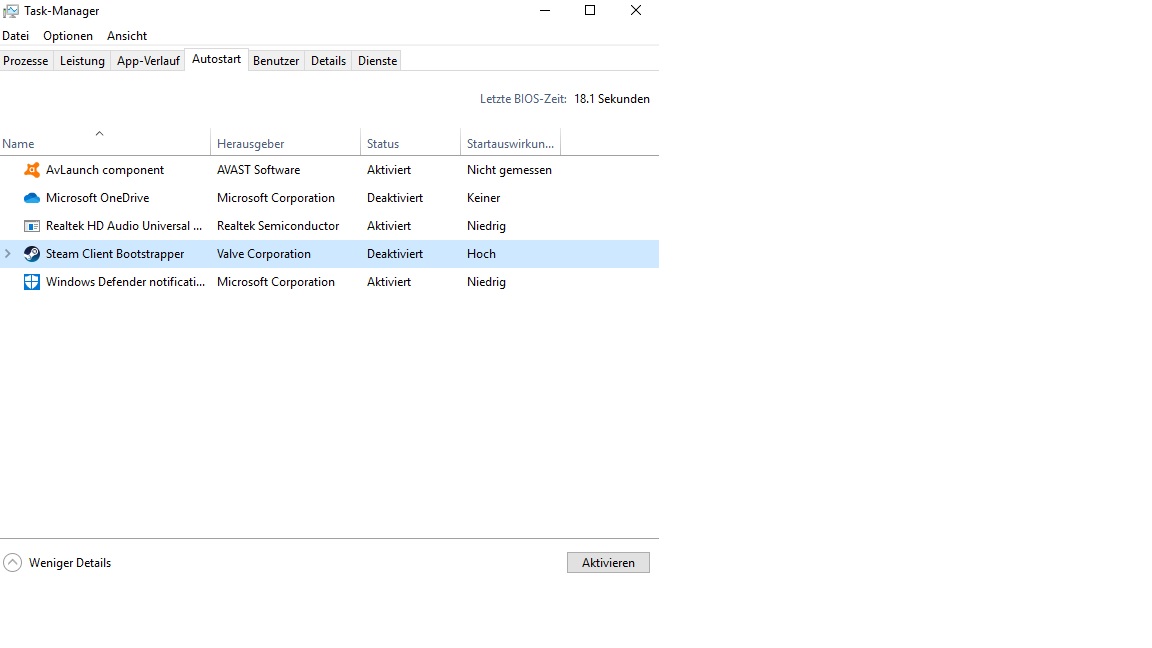Click Aktiviert status in Windows Defender row
The image size is (1152, 648).
[389, 282]
